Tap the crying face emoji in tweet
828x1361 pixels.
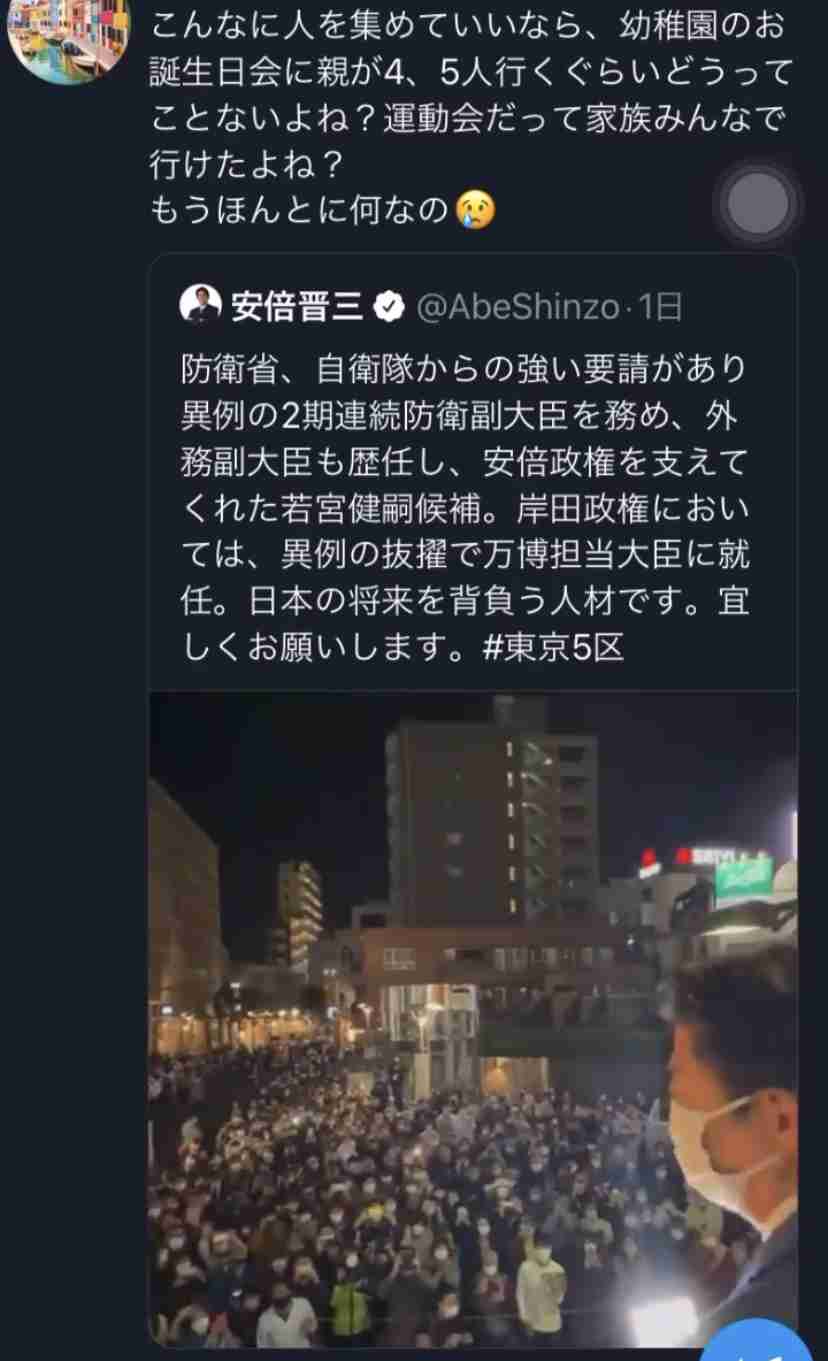click(476, 209)
